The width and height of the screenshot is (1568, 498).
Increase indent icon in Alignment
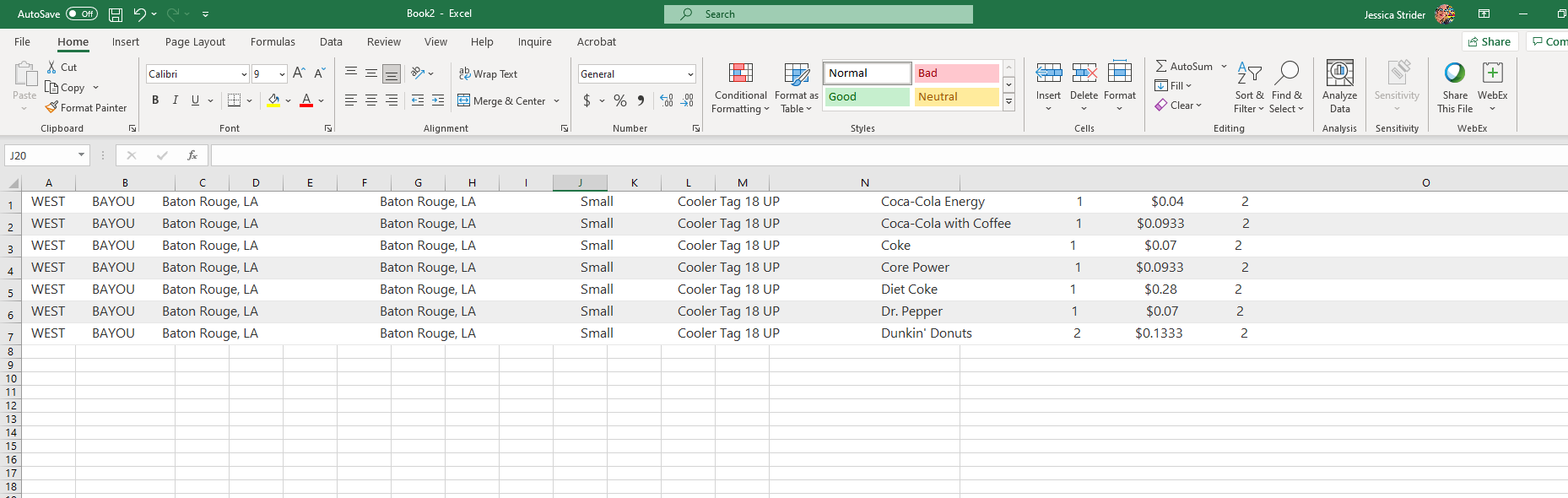[438, 100]
